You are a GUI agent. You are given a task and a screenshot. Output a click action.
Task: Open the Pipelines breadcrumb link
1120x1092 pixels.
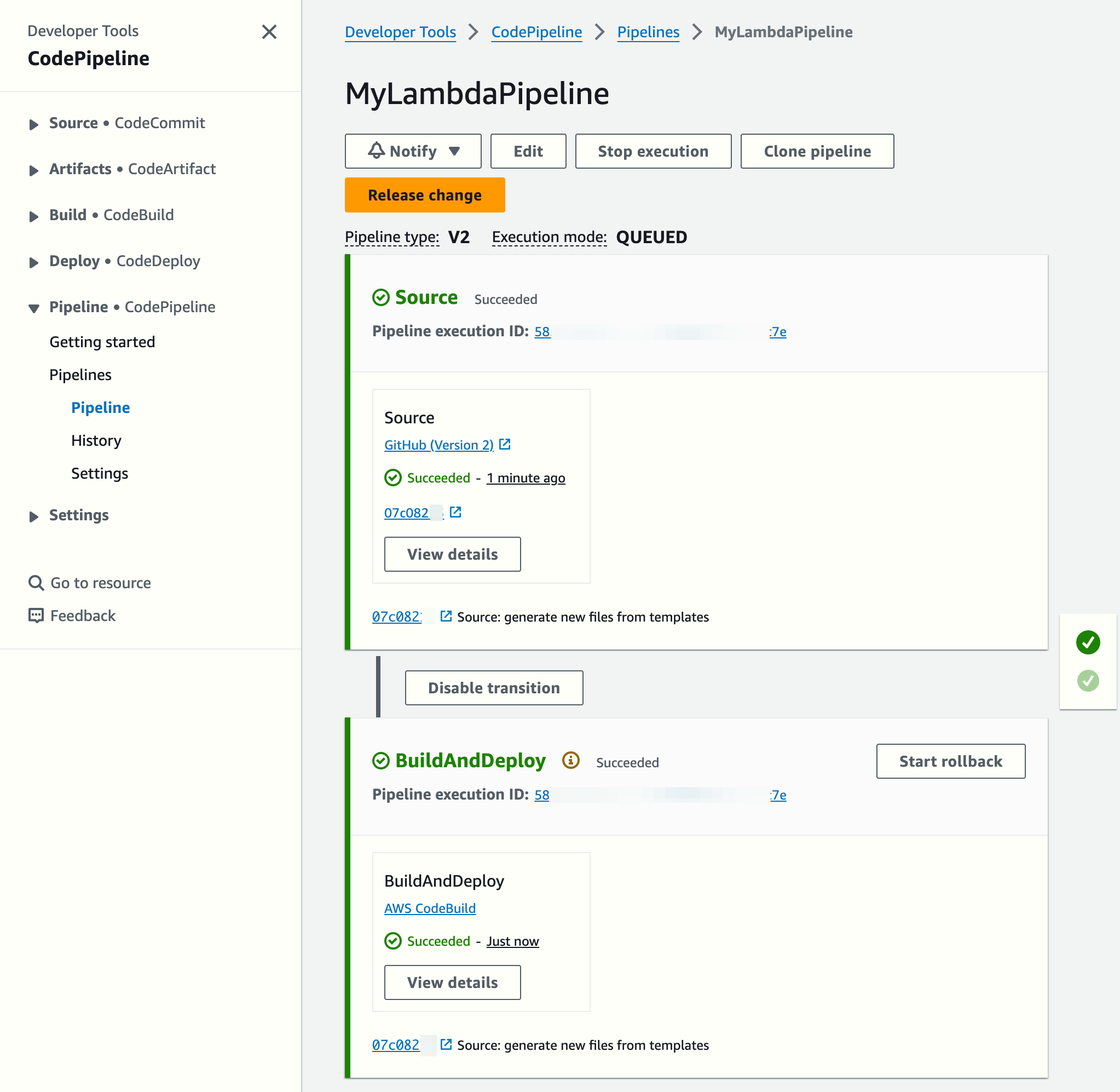648,32
